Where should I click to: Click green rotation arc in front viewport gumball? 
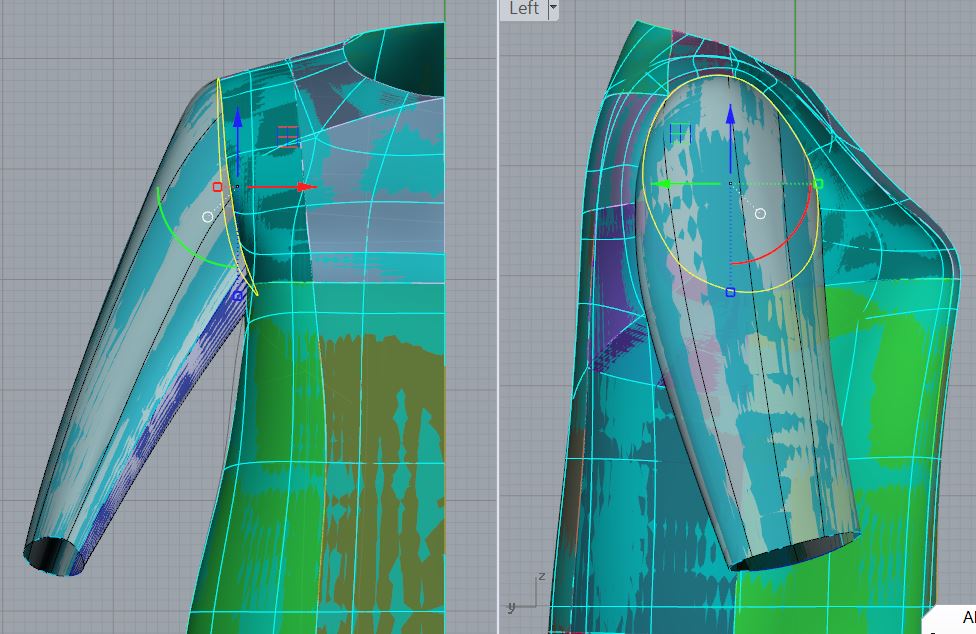click(182, 241)
